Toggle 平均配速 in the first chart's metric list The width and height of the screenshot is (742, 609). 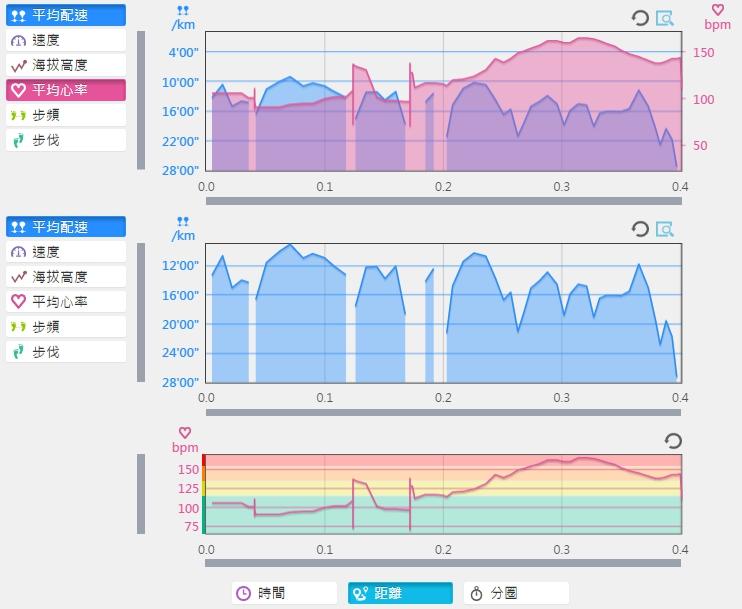[66, 15]
